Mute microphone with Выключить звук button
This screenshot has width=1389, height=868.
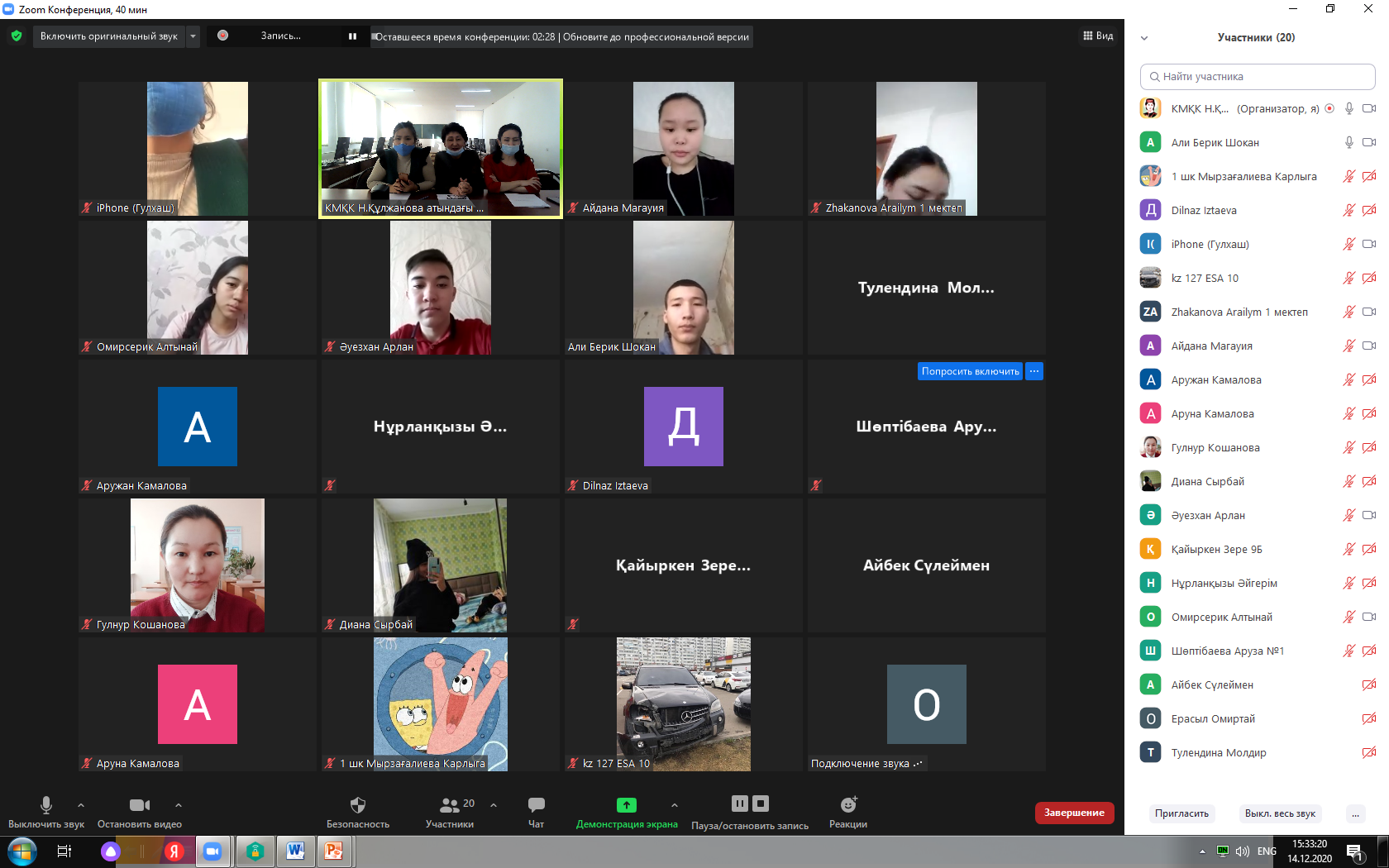click(46, 805)
